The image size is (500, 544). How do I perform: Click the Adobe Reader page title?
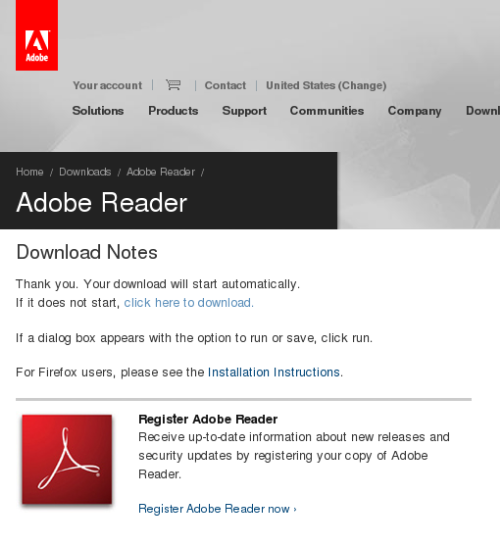point(102,202)
